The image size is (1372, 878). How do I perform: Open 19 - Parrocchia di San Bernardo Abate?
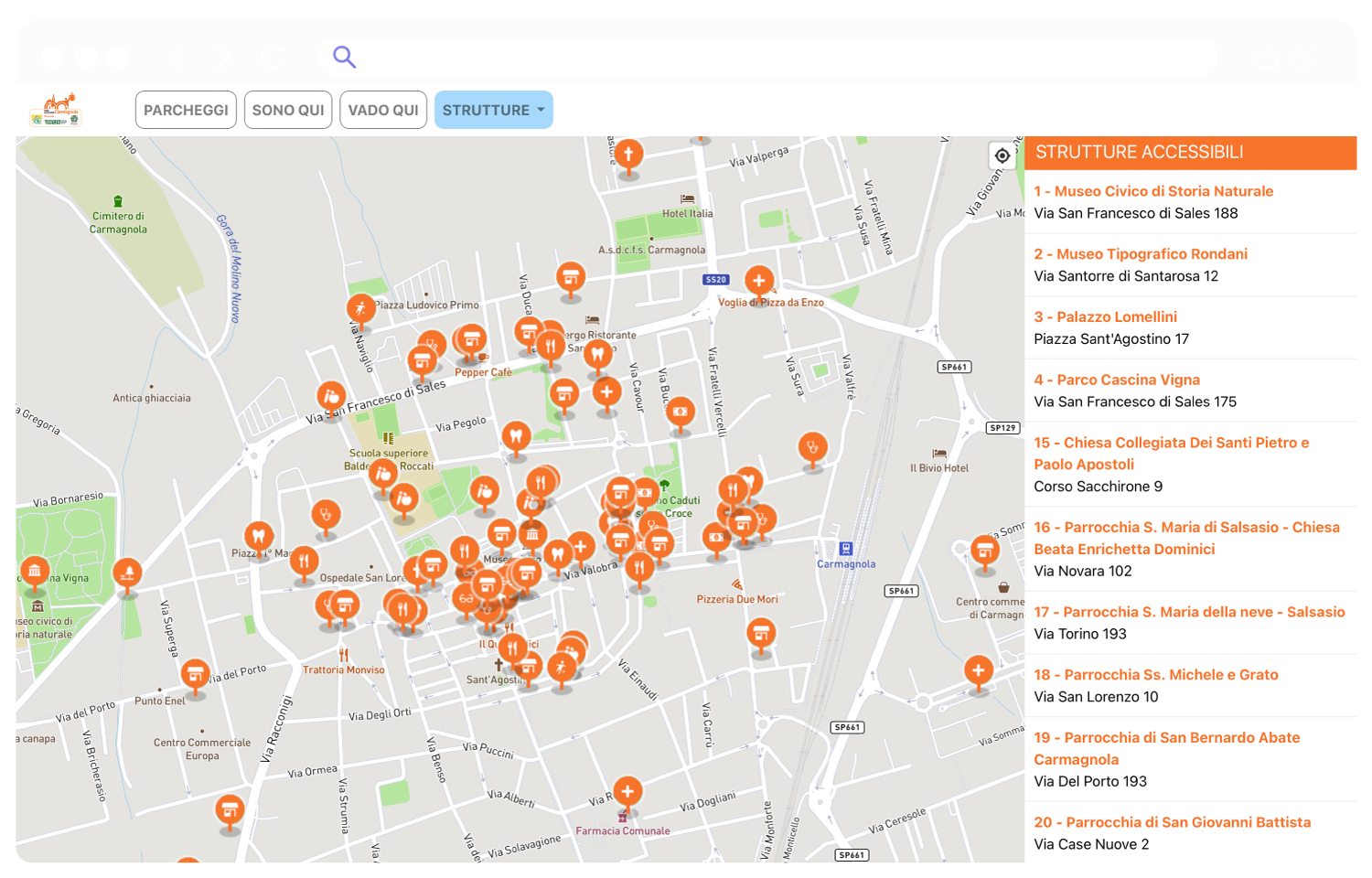[1167, 748]
